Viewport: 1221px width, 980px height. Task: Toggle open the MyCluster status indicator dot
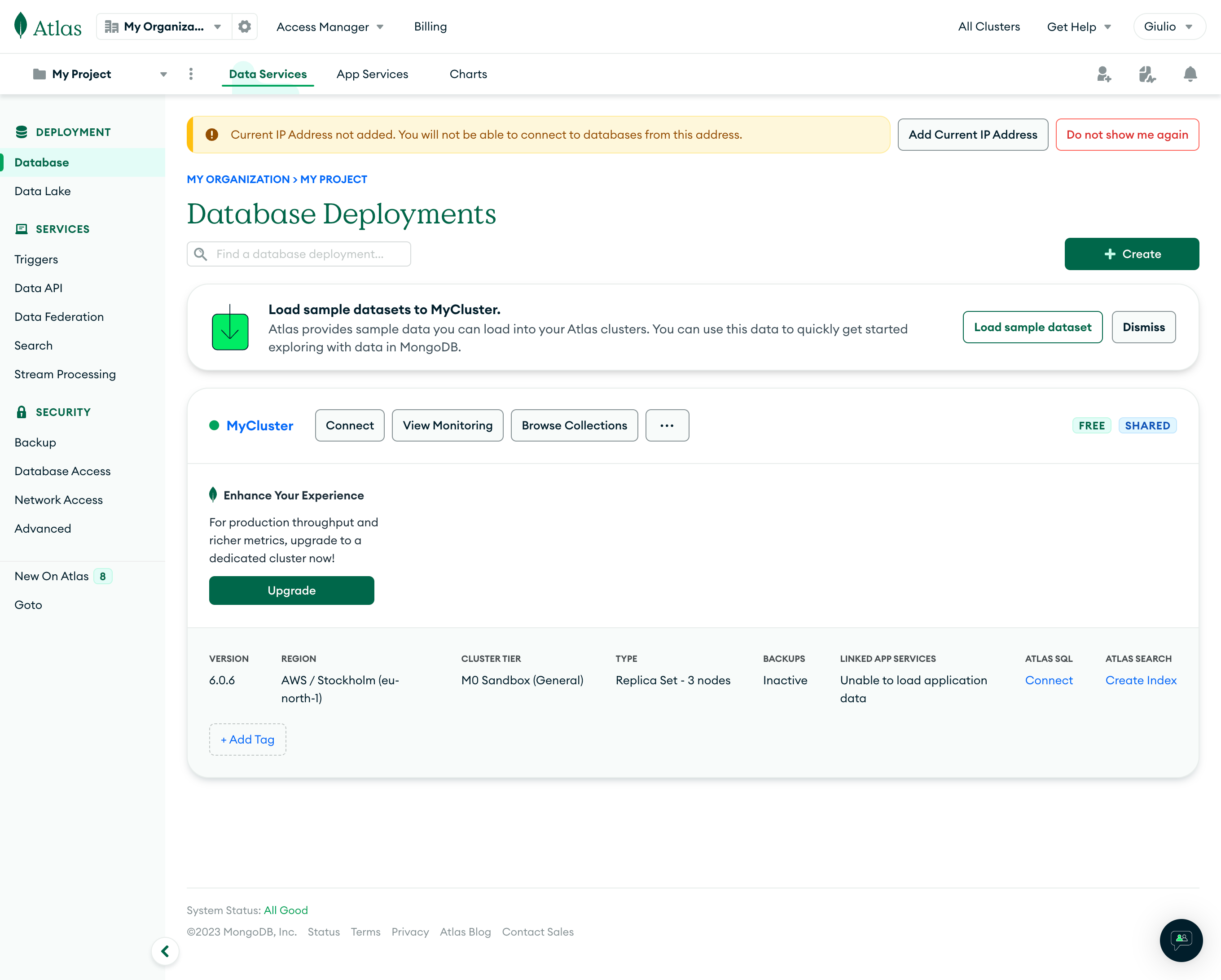[215, 425]
